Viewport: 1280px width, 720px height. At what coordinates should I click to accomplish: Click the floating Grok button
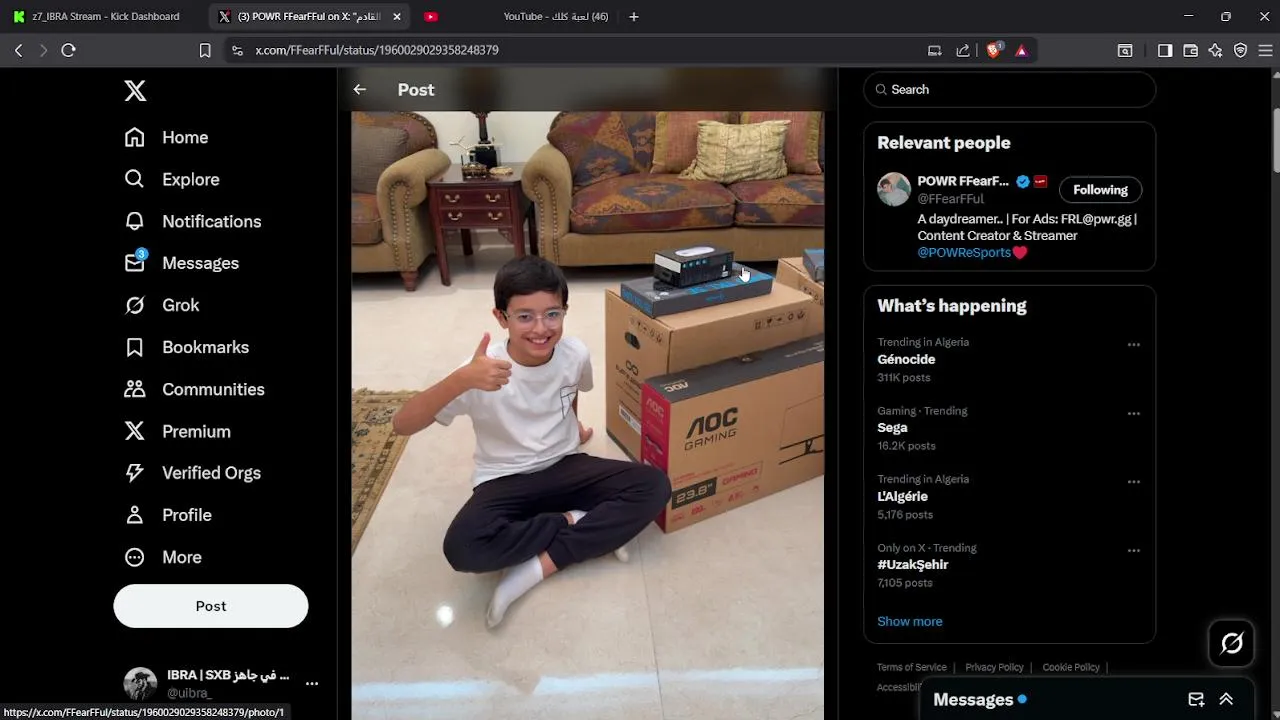tap(1232, 643)
